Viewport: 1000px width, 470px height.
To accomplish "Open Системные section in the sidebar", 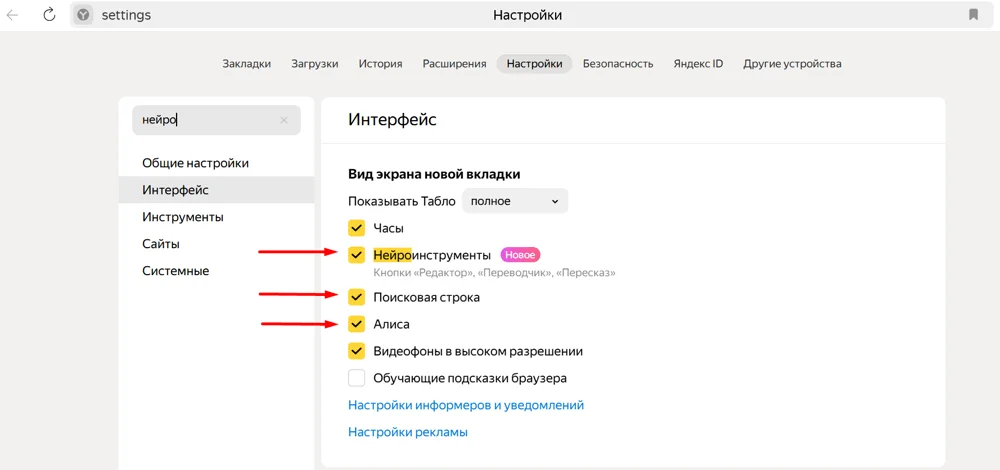I will (x=175, y=271).
